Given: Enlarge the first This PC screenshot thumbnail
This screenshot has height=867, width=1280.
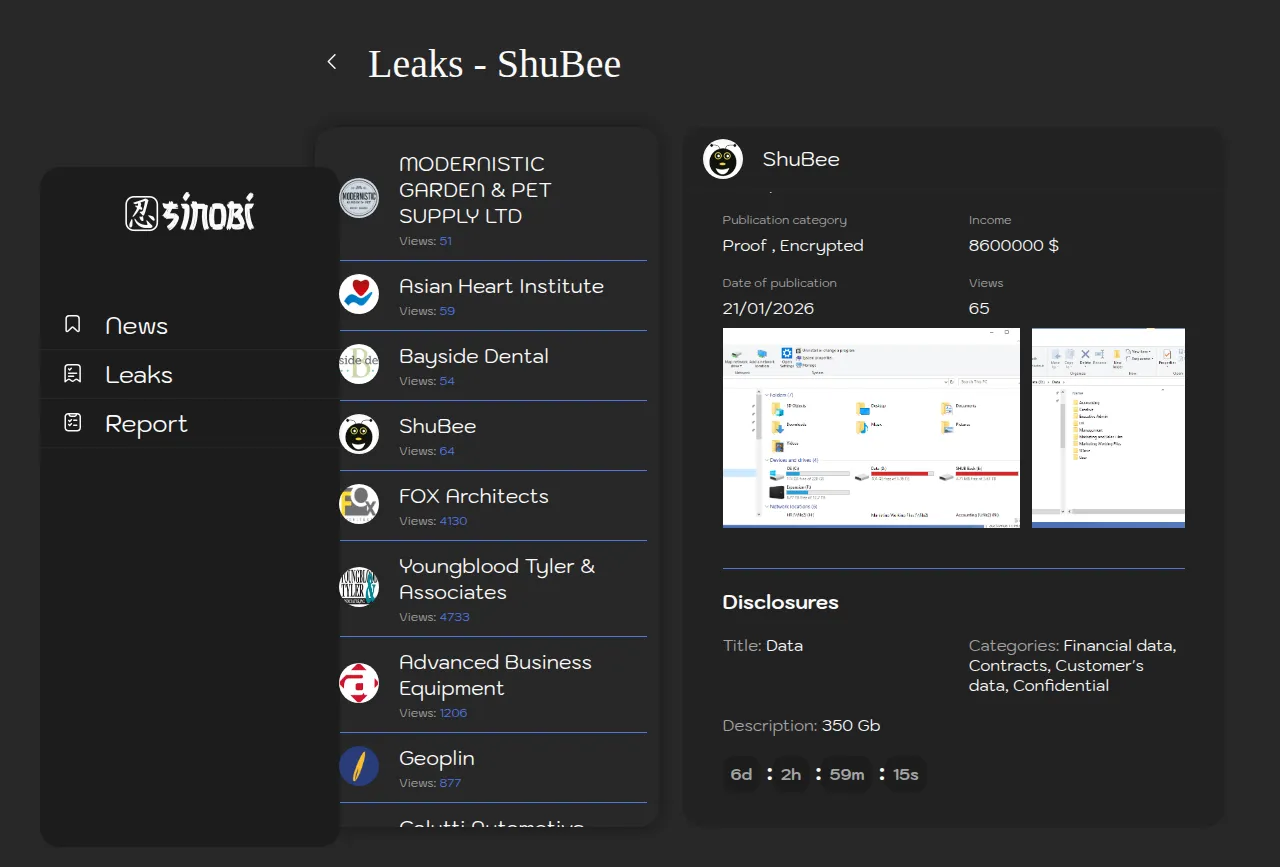Looking at the screenshot, I should pyautogui.click(x=871, y=427).
